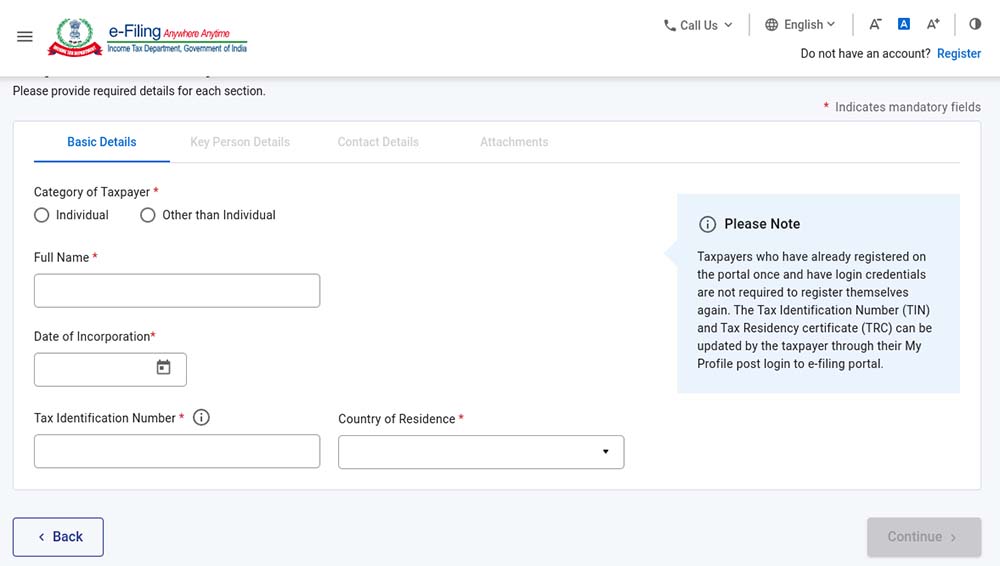Open the hamburger navigation menu
1000x566 pixels.
click(x=25, y=37)
